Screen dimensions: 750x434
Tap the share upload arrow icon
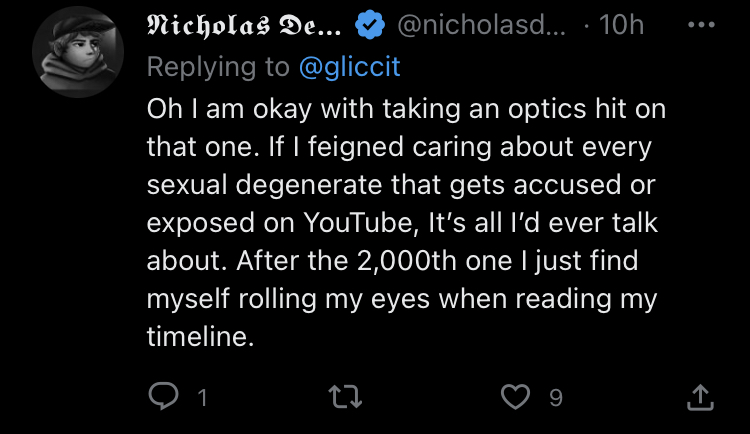(700, 397)
